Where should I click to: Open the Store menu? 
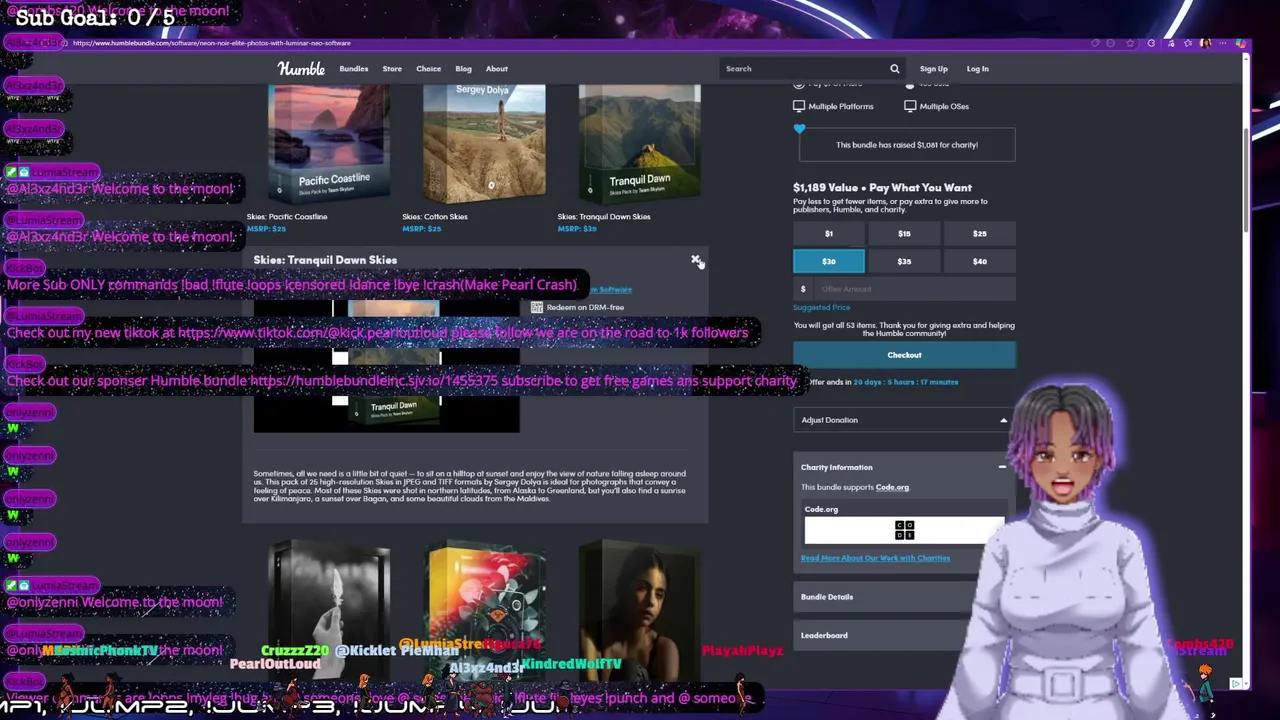tap(392, 69)
